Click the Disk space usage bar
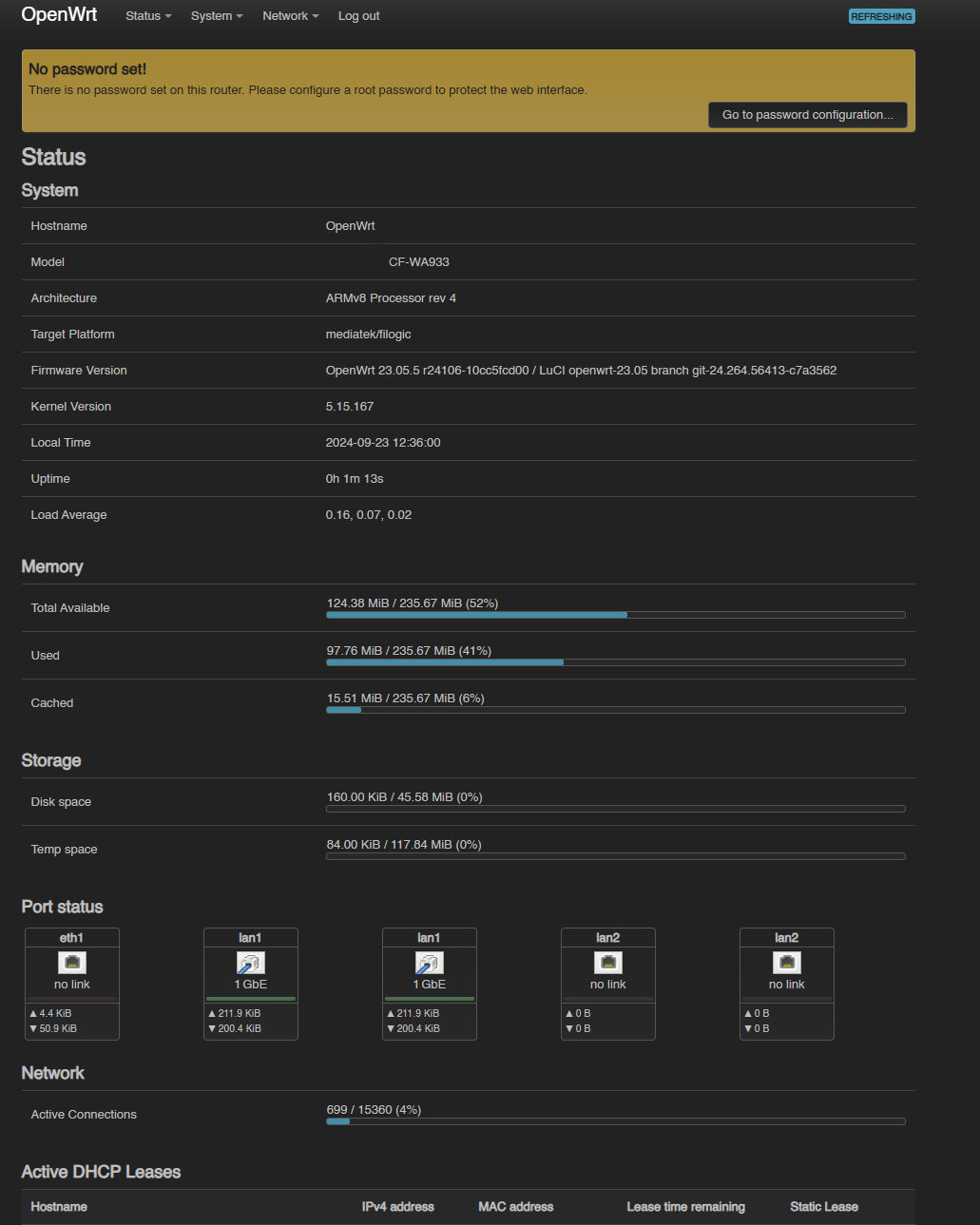The width and height of the screenshot is (980, 1225). (615, 809)
